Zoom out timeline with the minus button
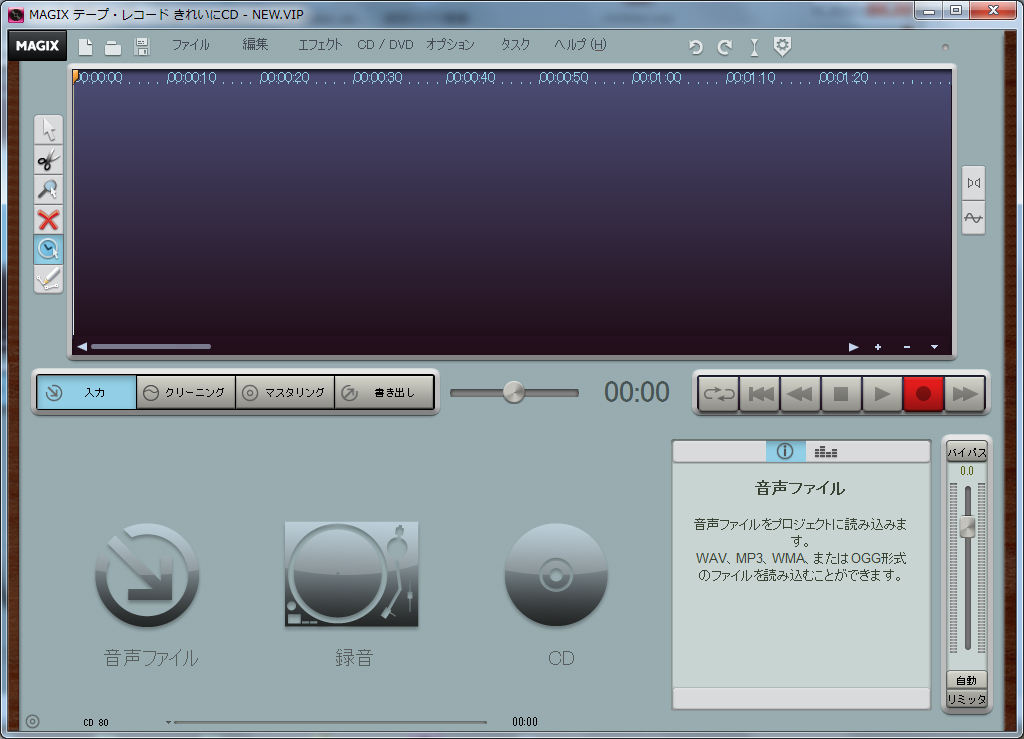Viewport: 1024px width, 739px height. pyautogui.click(x=906, y=347)
